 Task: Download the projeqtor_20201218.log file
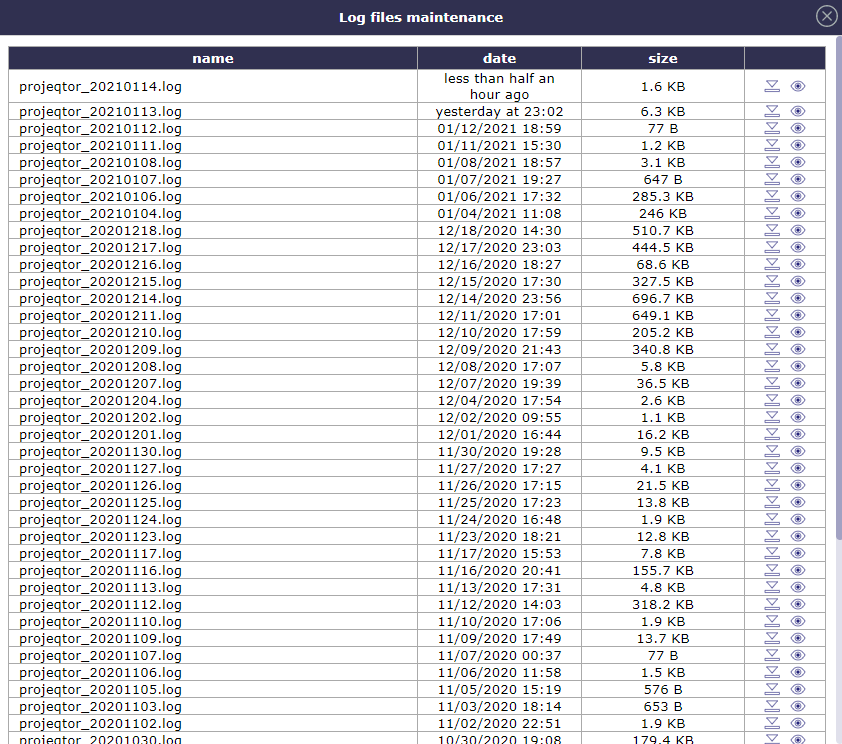point(772,230)
